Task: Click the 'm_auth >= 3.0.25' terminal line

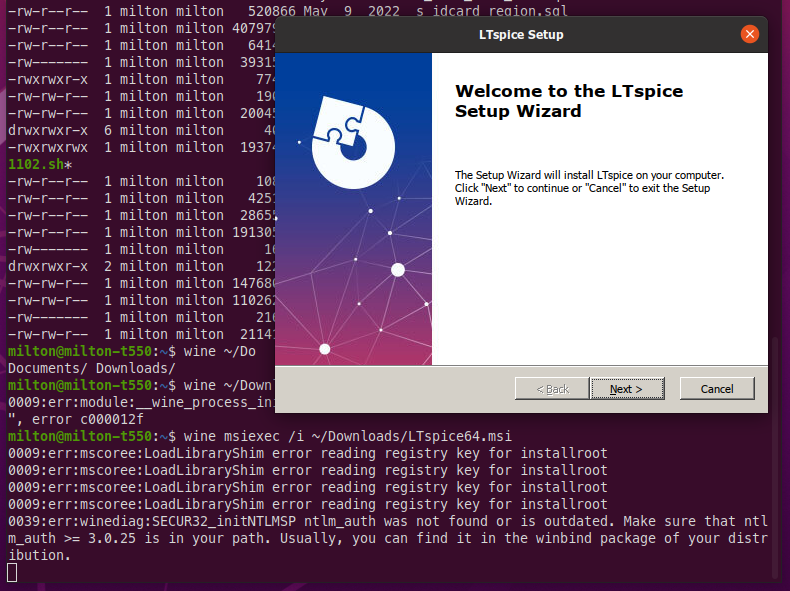Action: [x=387, y=538]
